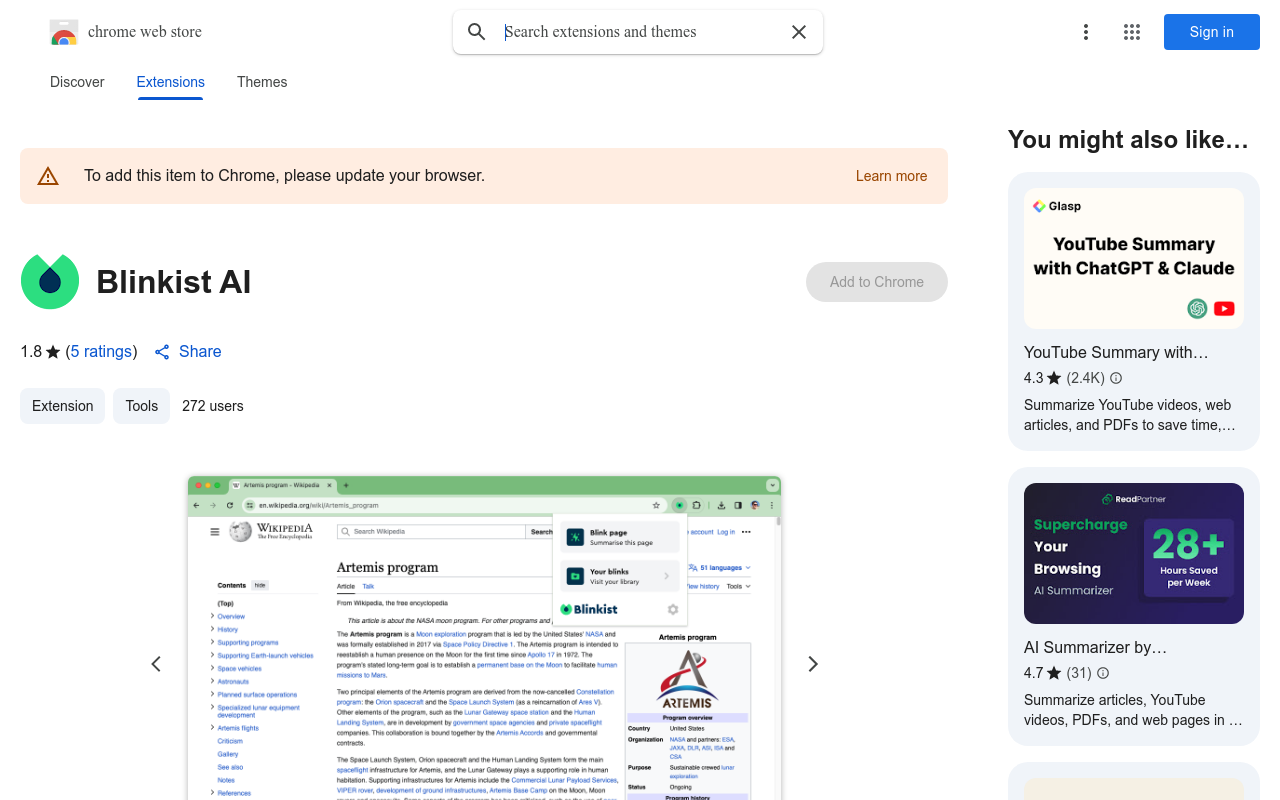Click the update your browser banner message
1280x800 pixels.
pyautogui.click(x=284, y=176)
